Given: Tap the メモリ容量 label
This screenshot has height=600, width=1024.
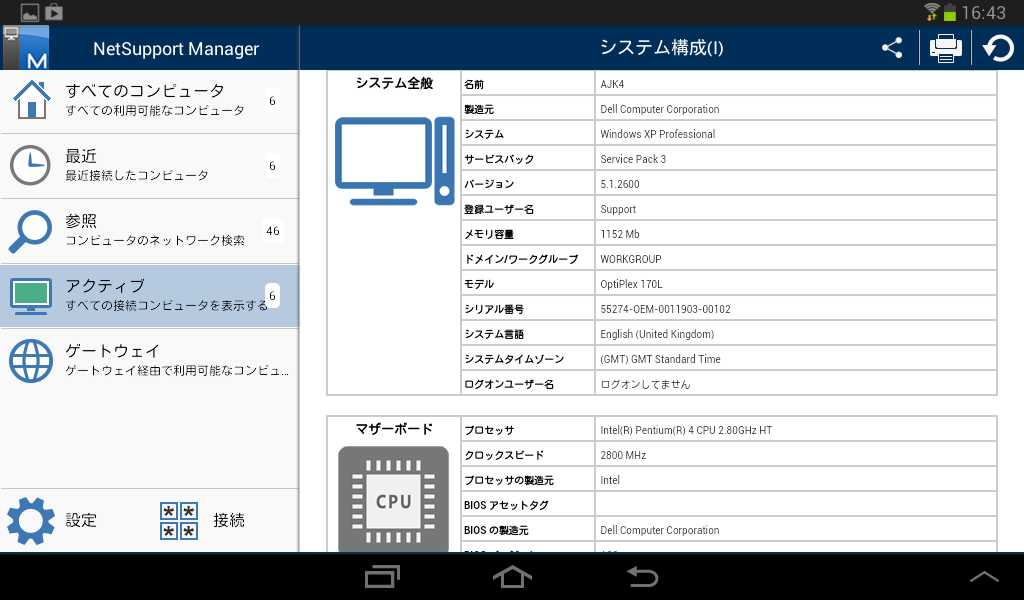Looking at the screenshot, I should coord(489,234).
